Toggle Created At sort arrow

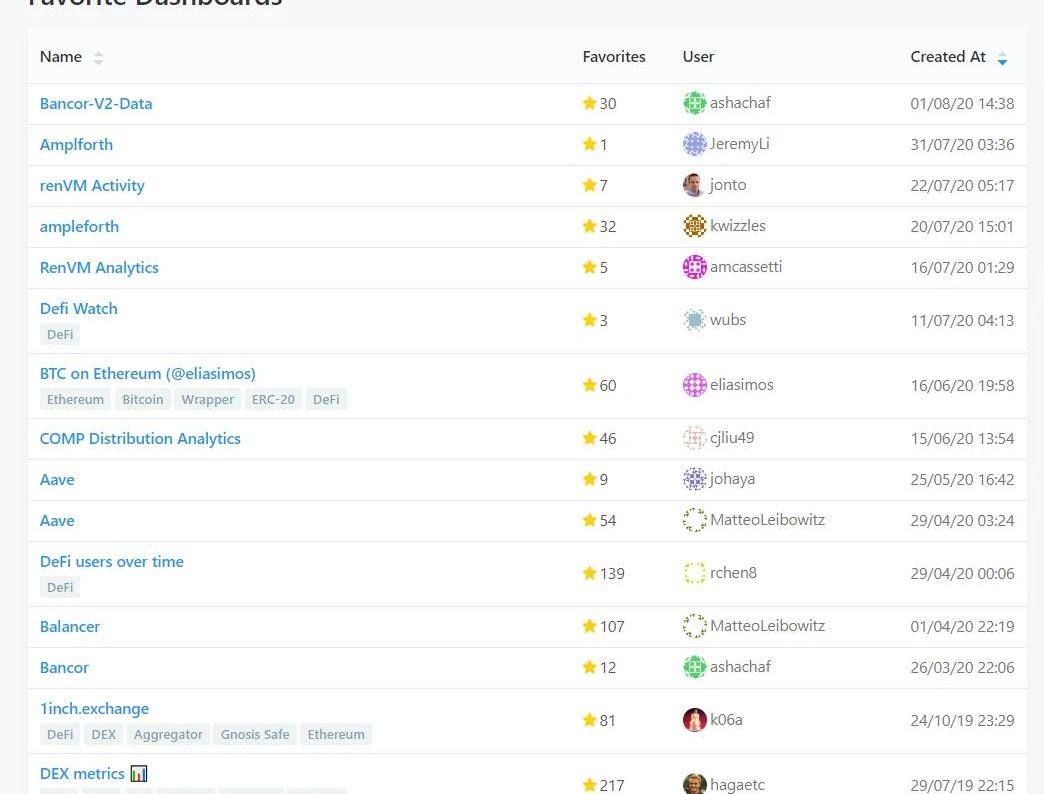(1002, 59)
